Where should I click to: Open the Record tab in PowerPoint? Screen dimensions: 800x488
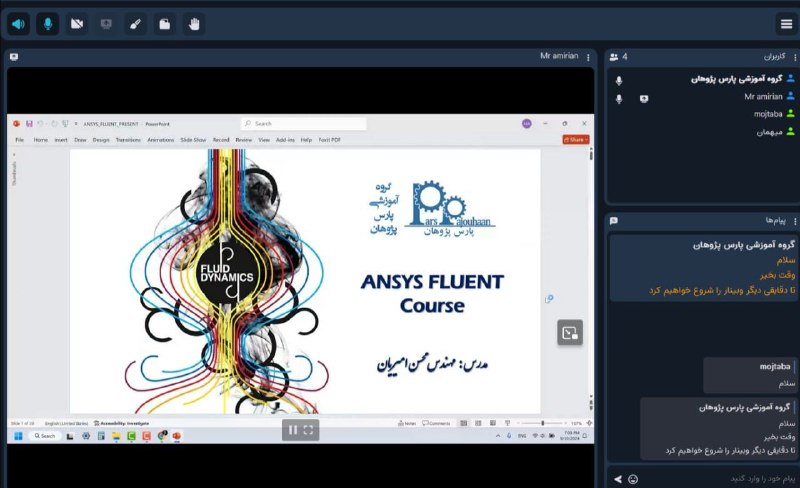[221, 140]
